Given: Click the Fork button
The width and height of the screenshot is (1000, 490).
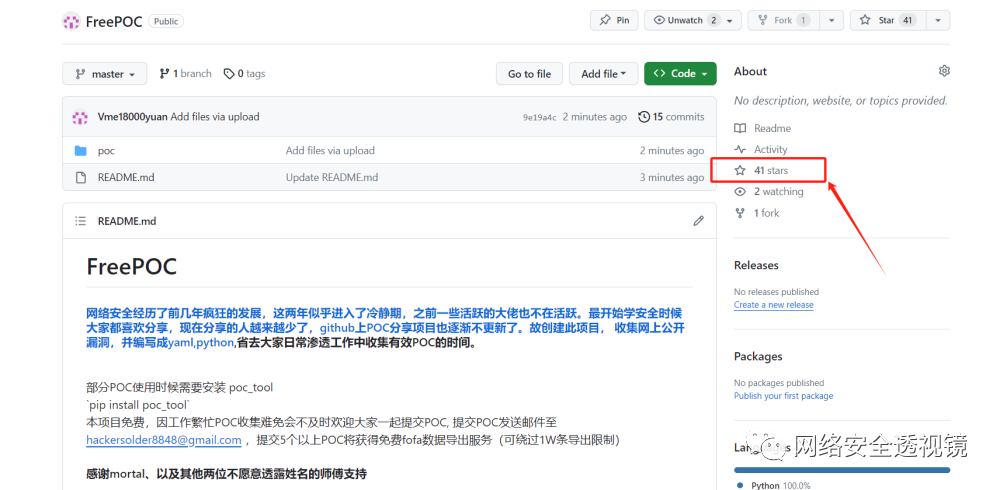Looking at the screenshot, I should click(x=783, y=20).
